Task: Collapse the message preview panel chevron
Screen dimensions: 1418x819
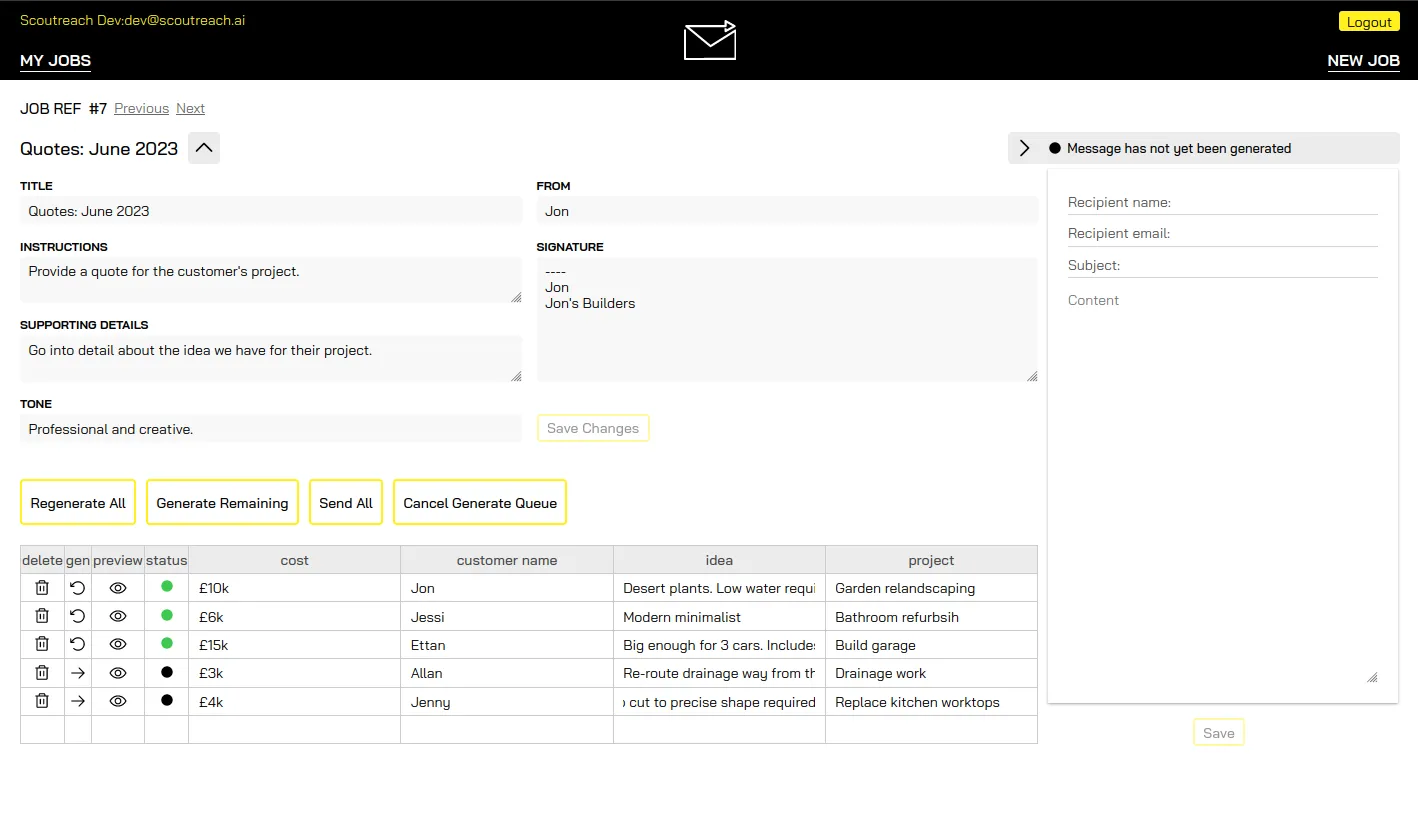Action: [1023, 147]
